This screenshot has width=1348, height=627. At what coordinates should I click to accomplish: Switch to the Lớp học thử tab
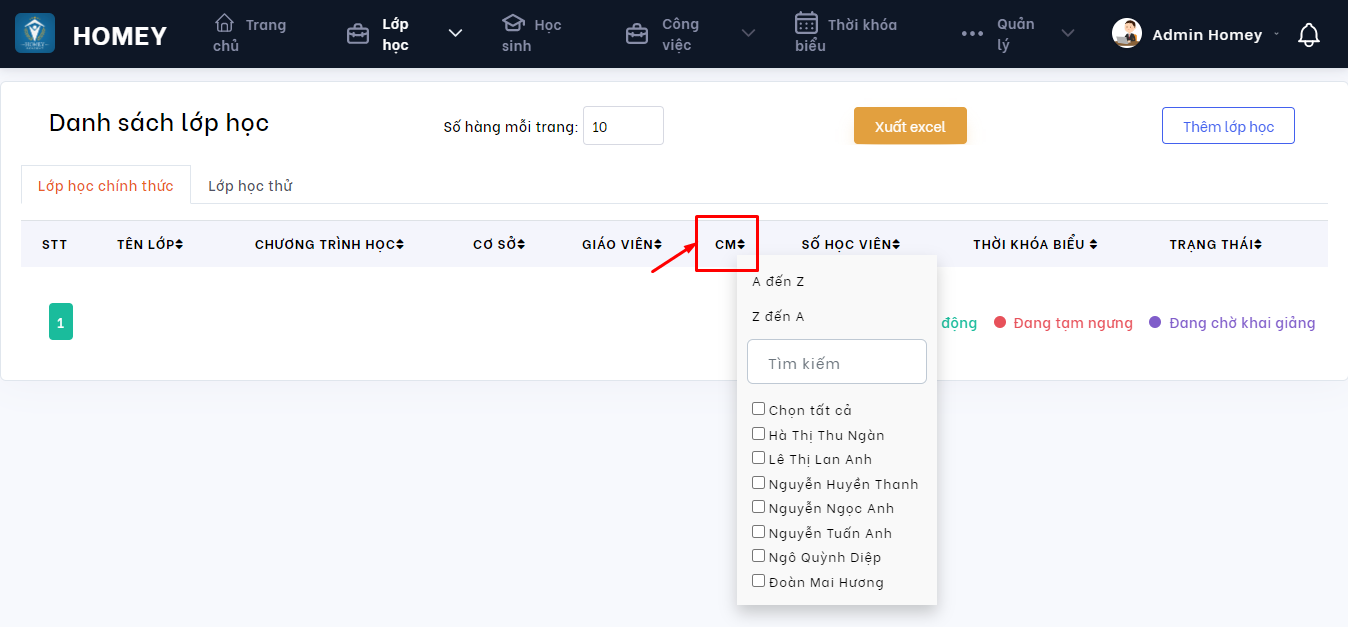pyautogui.click(x=250, y=186)
